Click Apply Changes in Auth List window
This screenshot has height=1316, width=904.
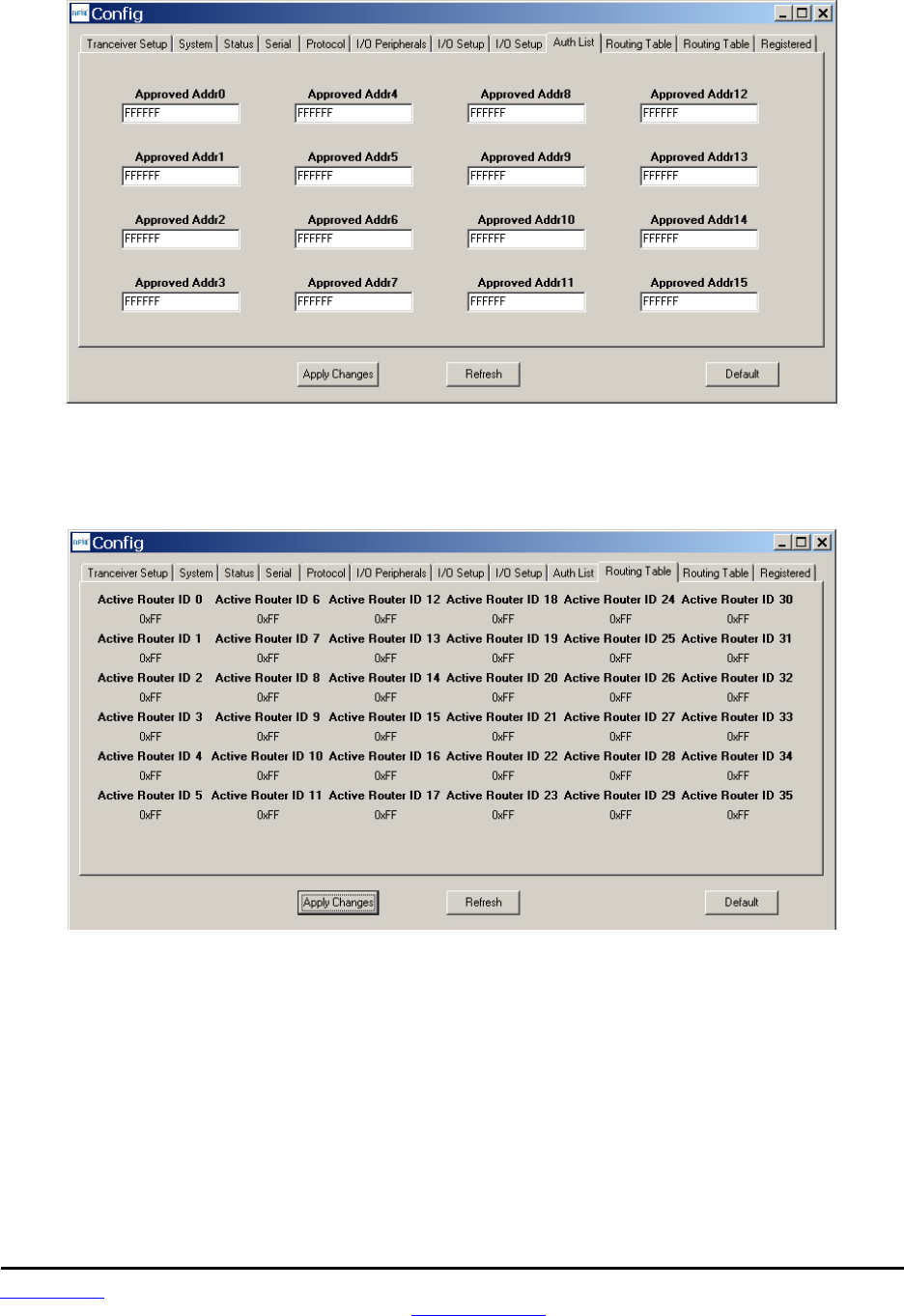338,375
